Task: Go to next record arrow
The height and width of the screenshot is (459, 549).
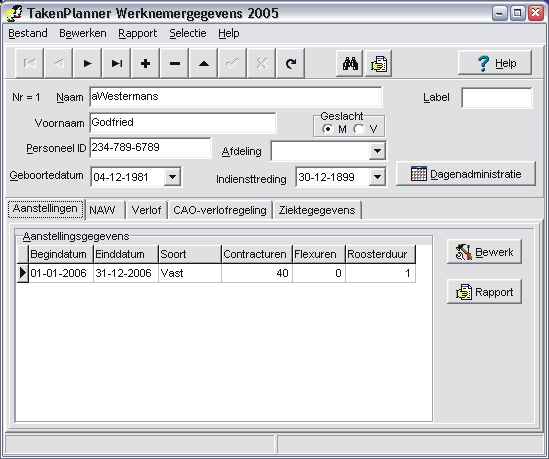Action: pos(87,63)
